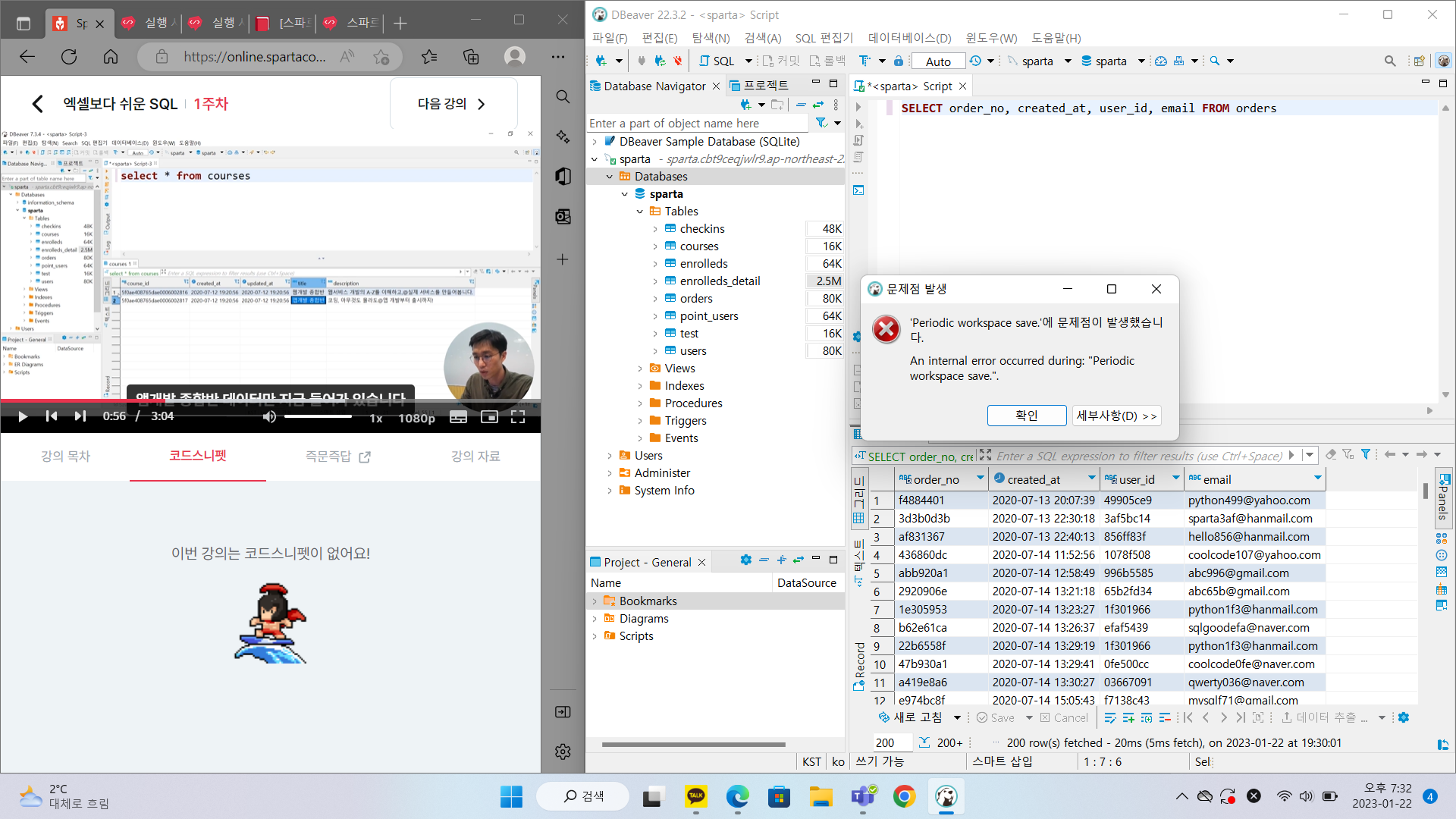The height and width of the screenshot is (819, 1456).
Task: Go to the last results page with the end arrow
Action: coord(1240,717)
